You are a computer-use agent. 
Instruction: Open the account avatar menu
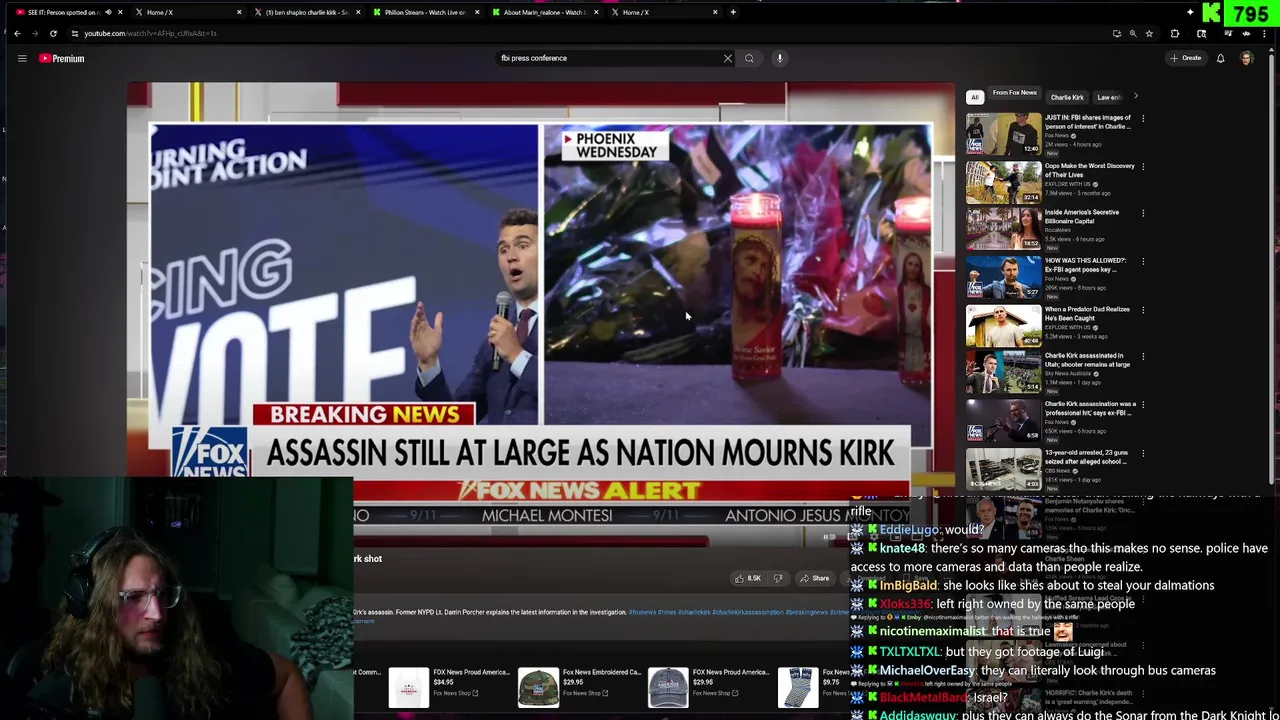(1247, 58)
